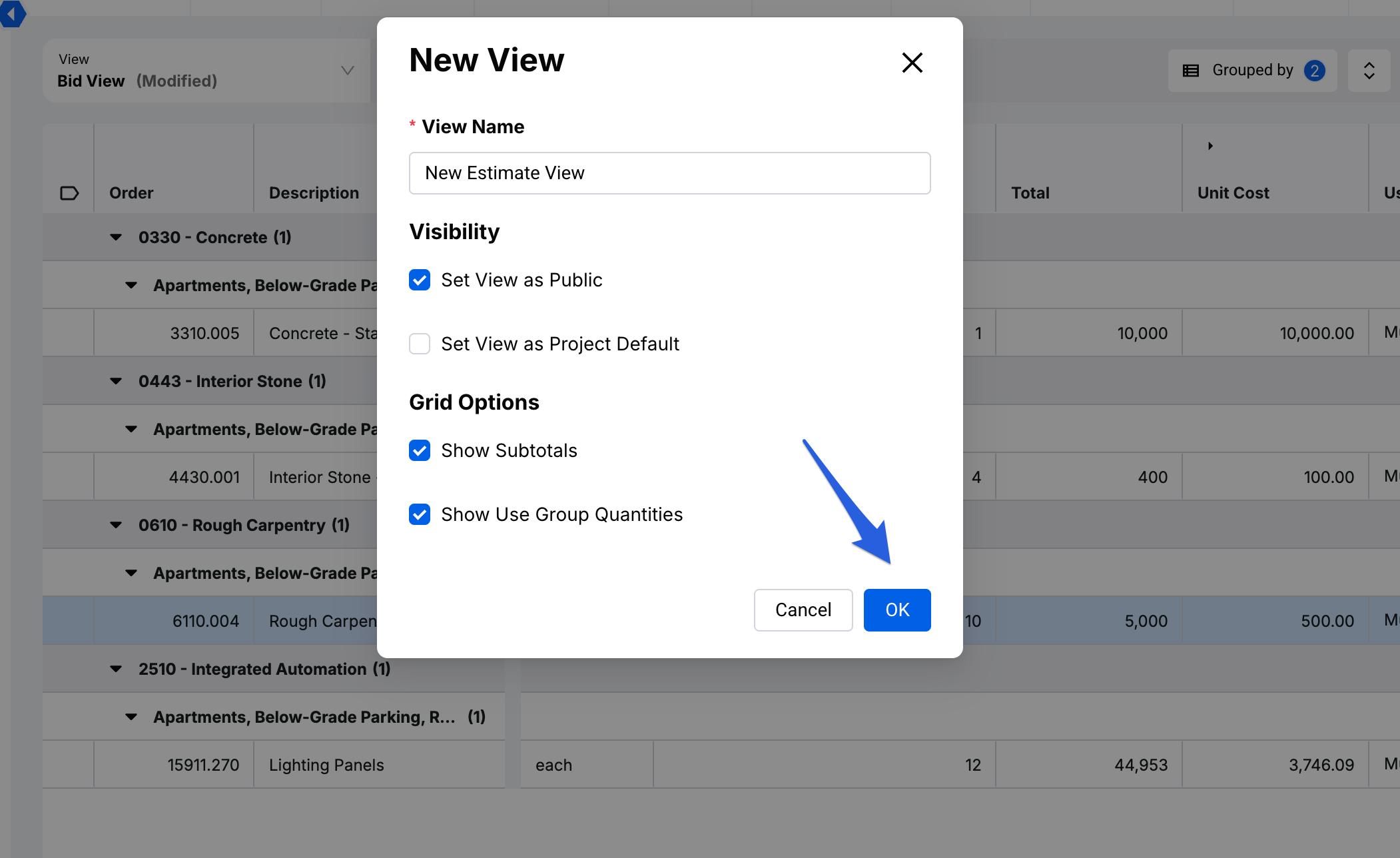Click the Cancel button

click(803, 610)
